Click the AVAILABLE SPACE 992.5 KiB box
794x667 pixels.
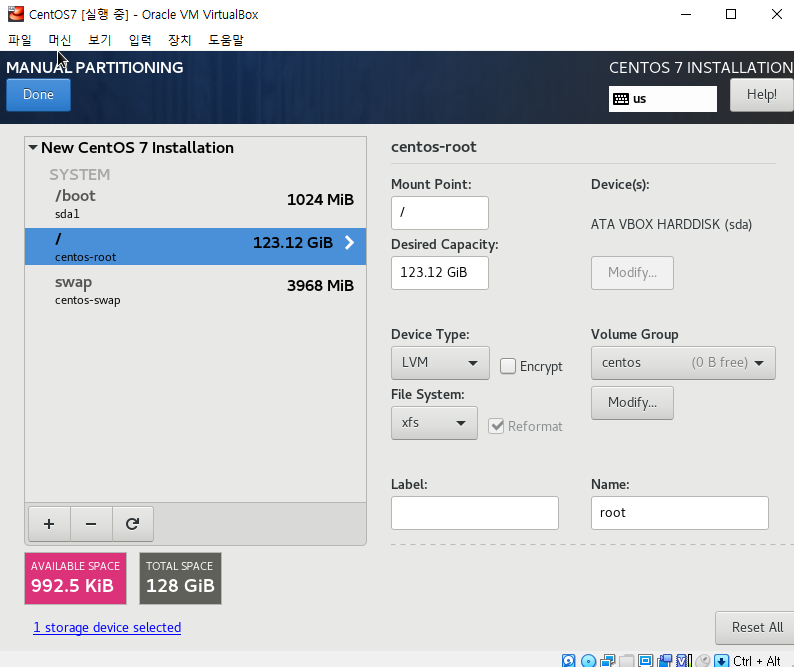(75, 578)
